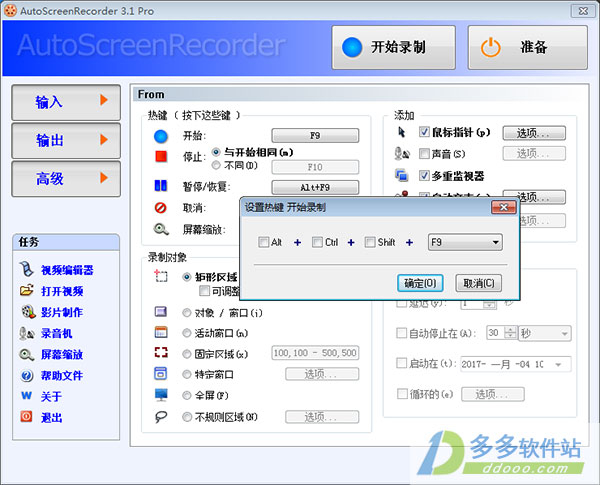The image size is (600, 485).
Task: Open the 输出 section tab
Action: coord(66,140)
